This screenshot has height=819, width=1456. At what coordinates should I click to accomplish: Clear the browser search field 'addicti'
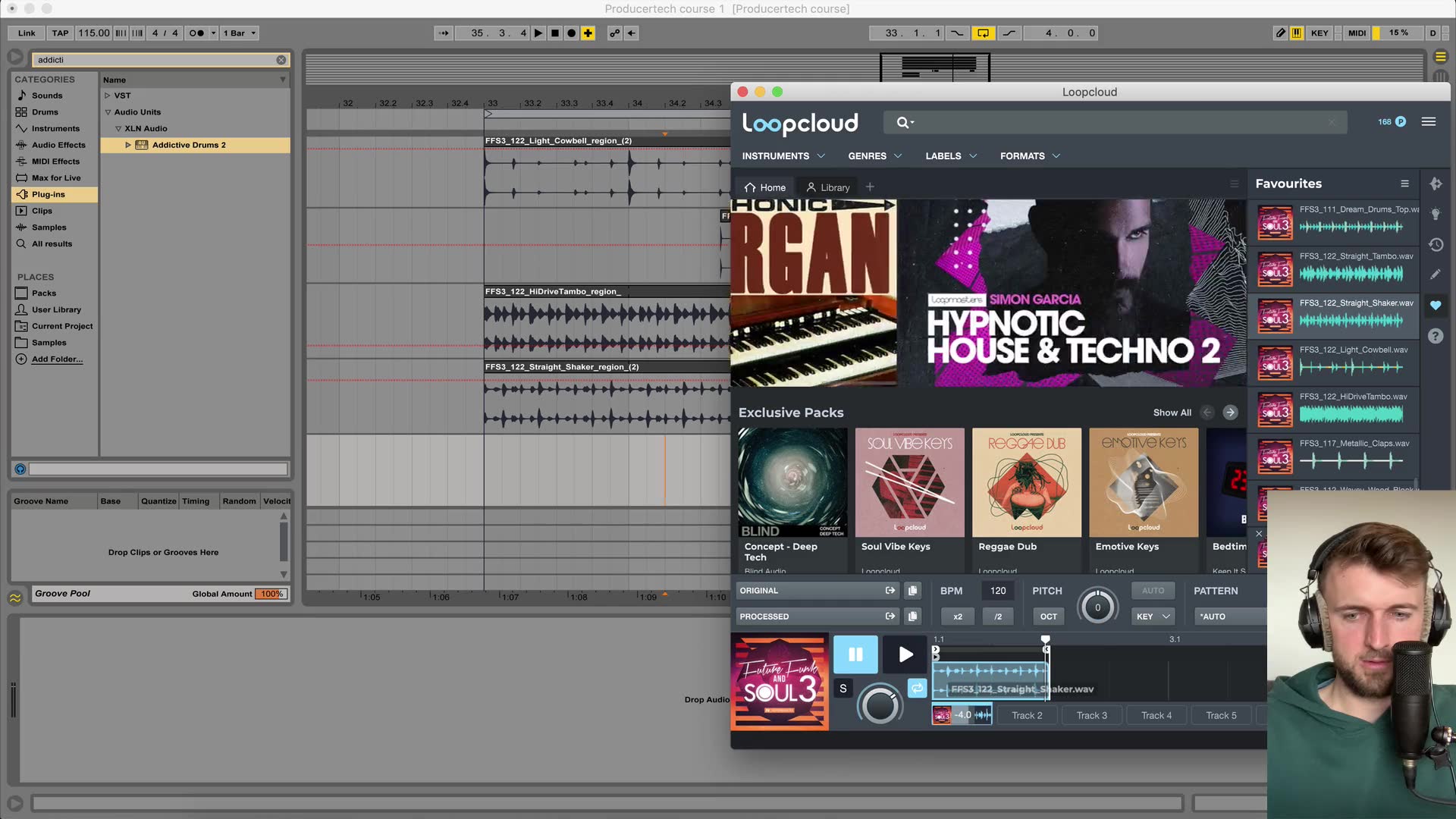click(281, 60)
